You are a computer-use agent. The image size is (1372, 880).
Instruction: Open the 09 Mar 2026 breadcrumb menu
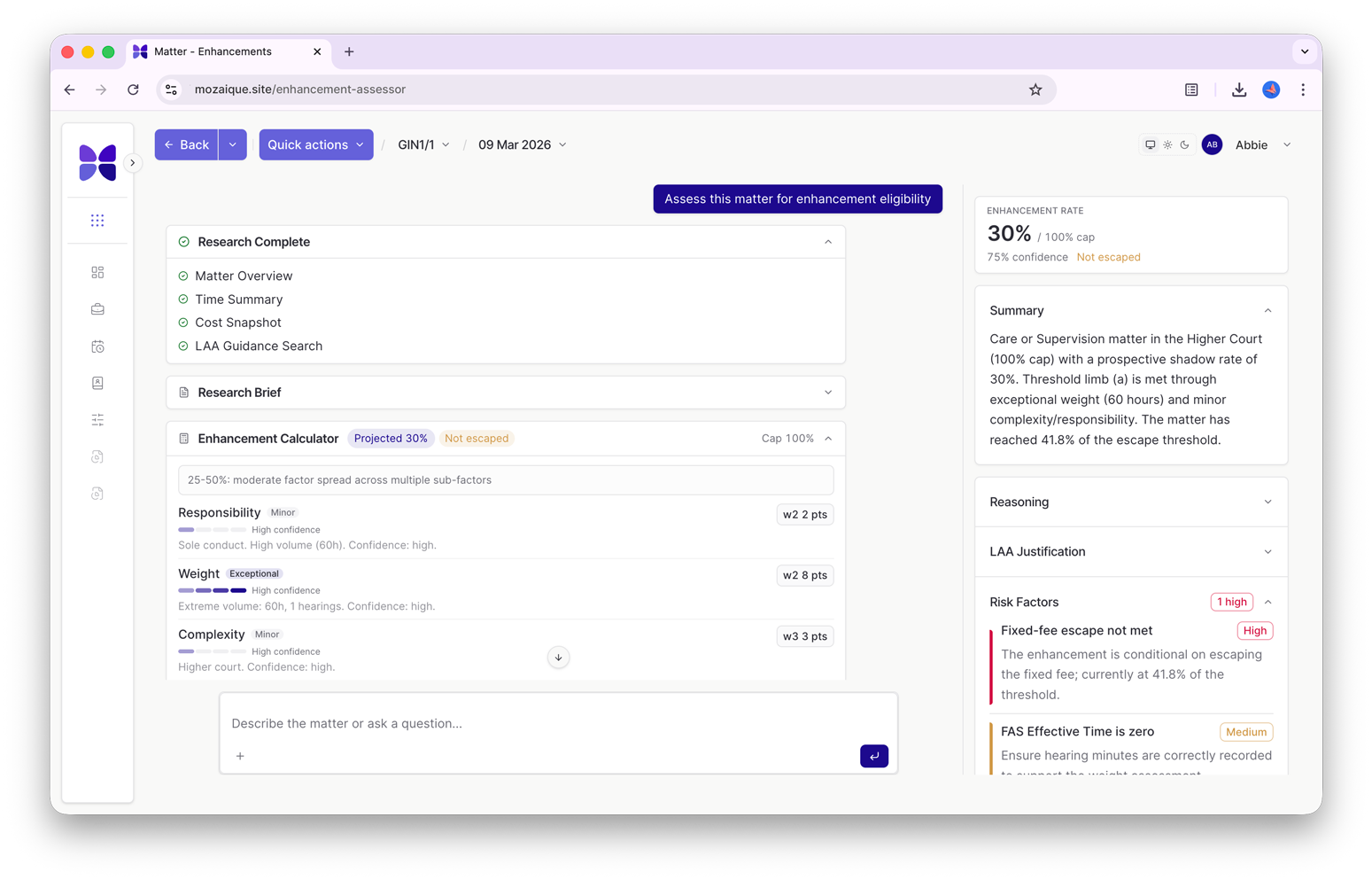pos(522,145)
